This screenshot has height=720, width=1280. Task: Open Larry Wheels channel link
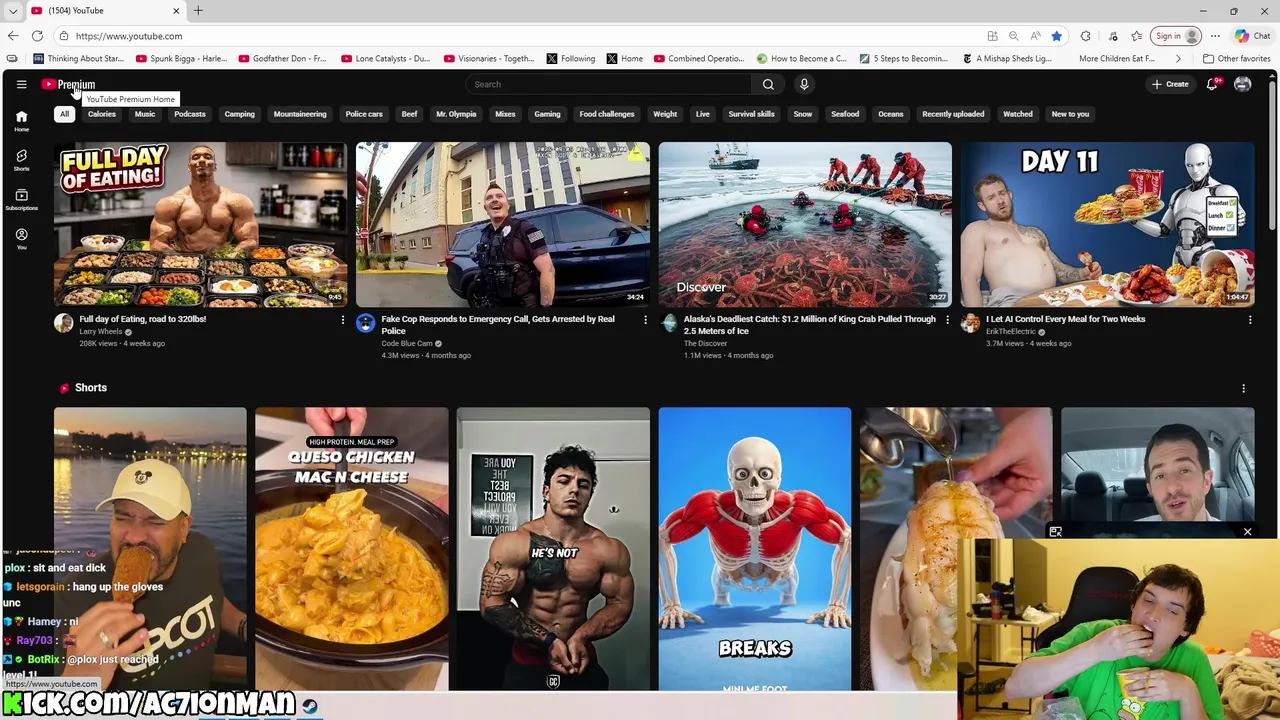coord(100,331)
